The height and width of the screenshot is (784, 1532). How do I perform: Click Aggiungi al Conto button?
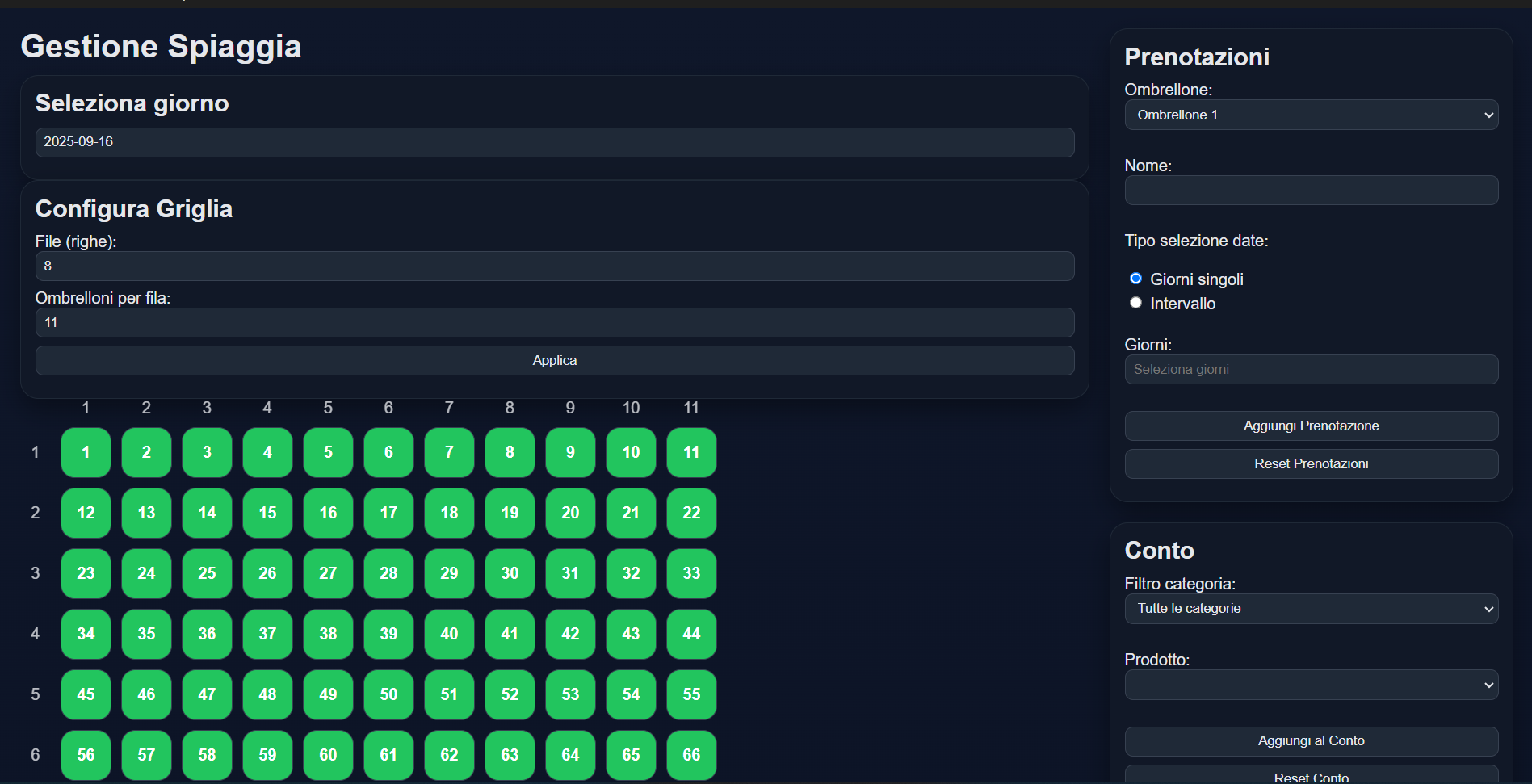tap(1311, 740)
